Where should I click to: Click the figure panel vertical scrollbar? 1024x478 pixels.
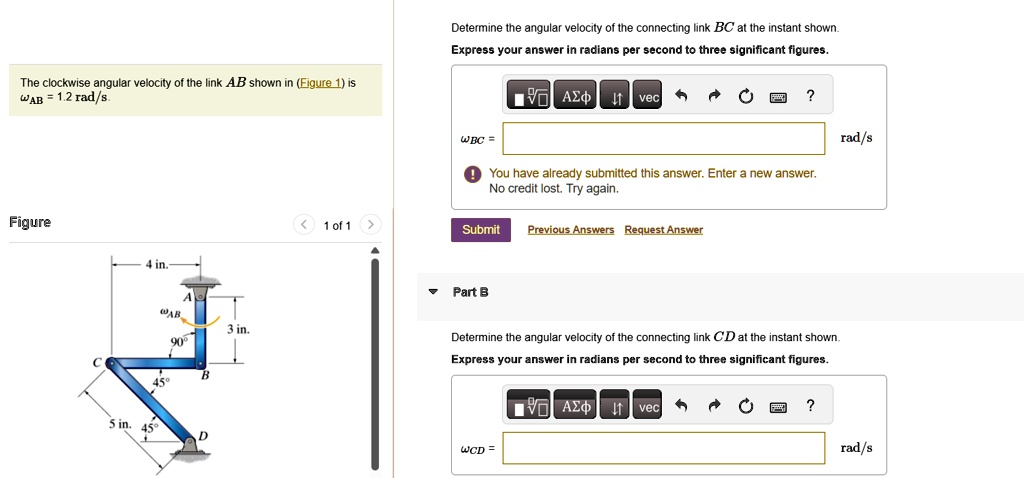376,360
